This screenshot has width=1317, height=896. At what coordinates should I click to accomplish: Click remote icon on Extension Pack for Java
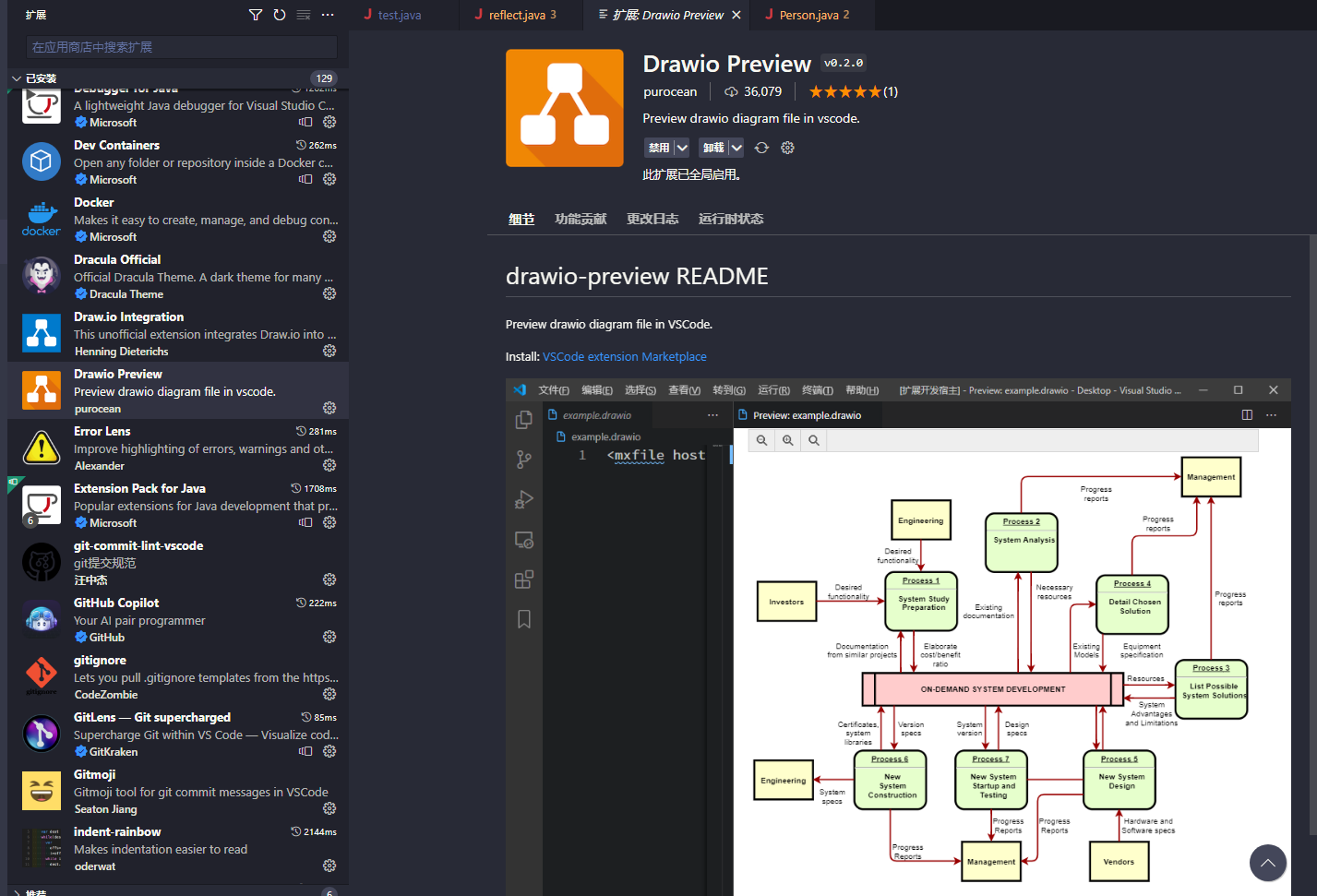tap(305, 522)
